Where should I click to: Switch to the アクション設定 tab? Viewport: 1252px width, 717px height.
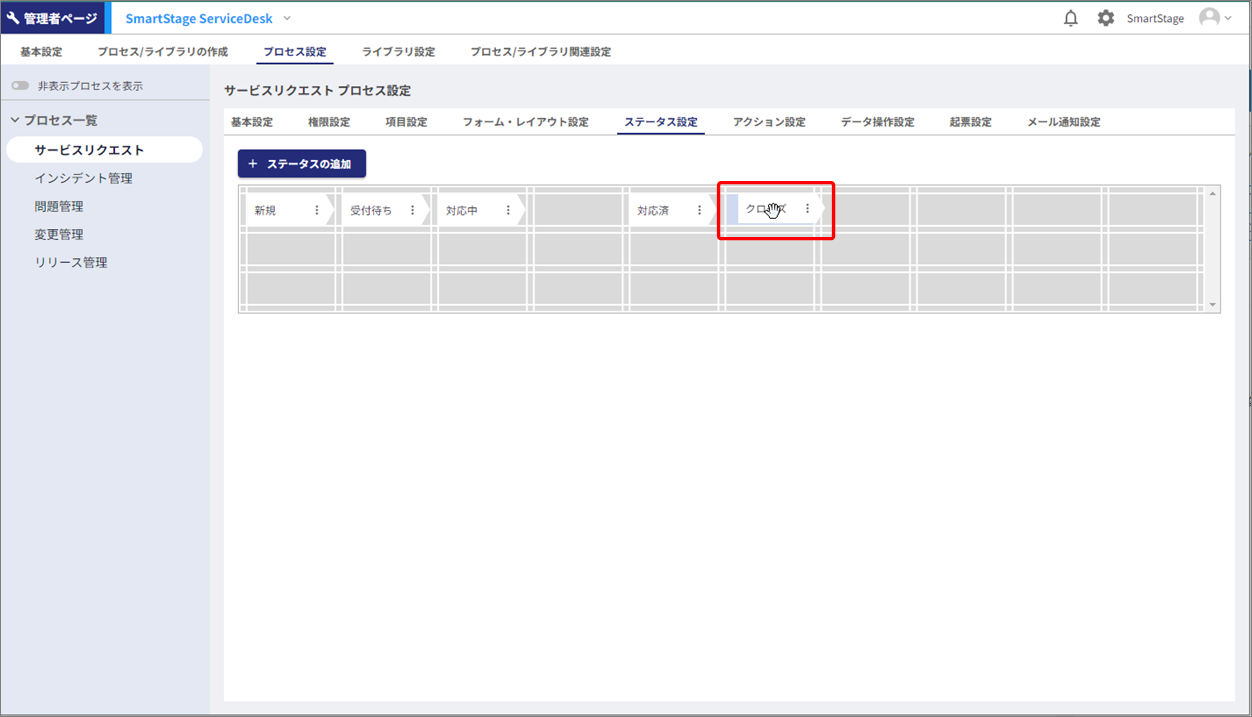768,122
